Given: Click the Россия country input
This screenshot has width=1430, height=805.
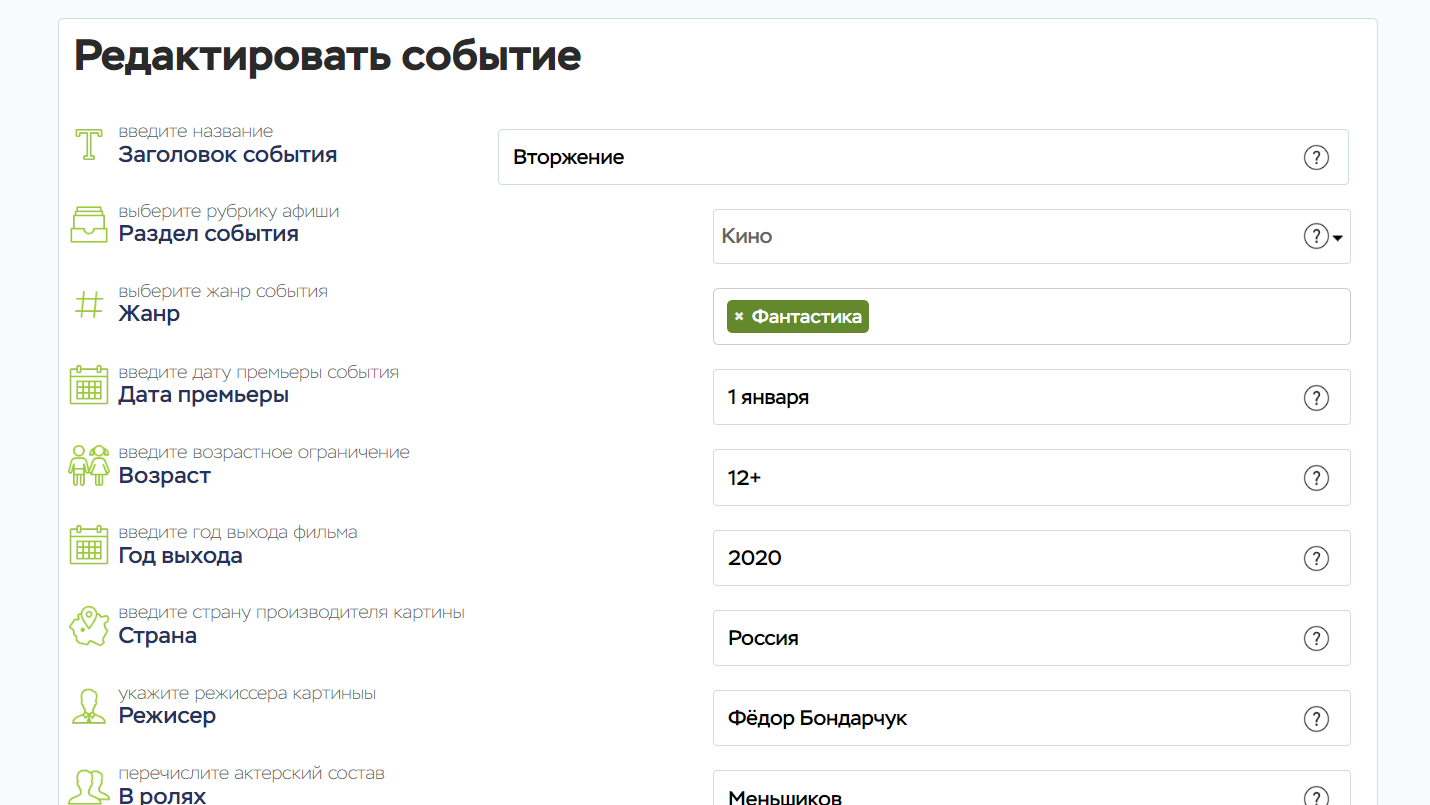Looking at the screenshot, I should pyautogui.click(x=1000, y=638).
